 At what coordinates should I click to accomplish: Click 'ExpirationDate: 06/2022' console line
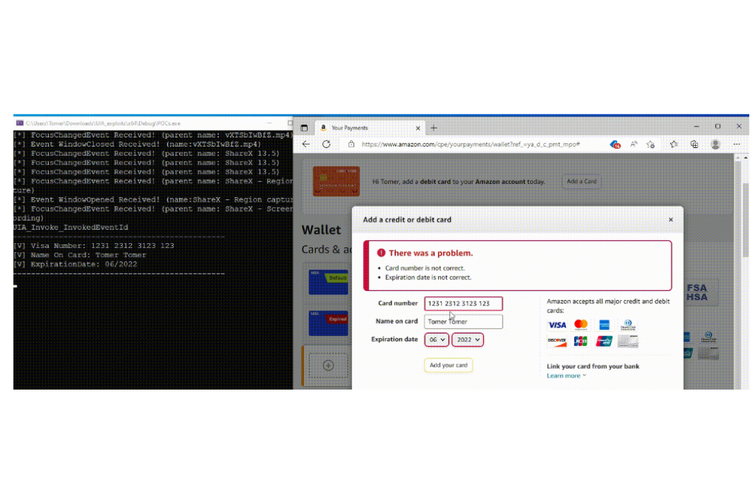click(76, 264)
